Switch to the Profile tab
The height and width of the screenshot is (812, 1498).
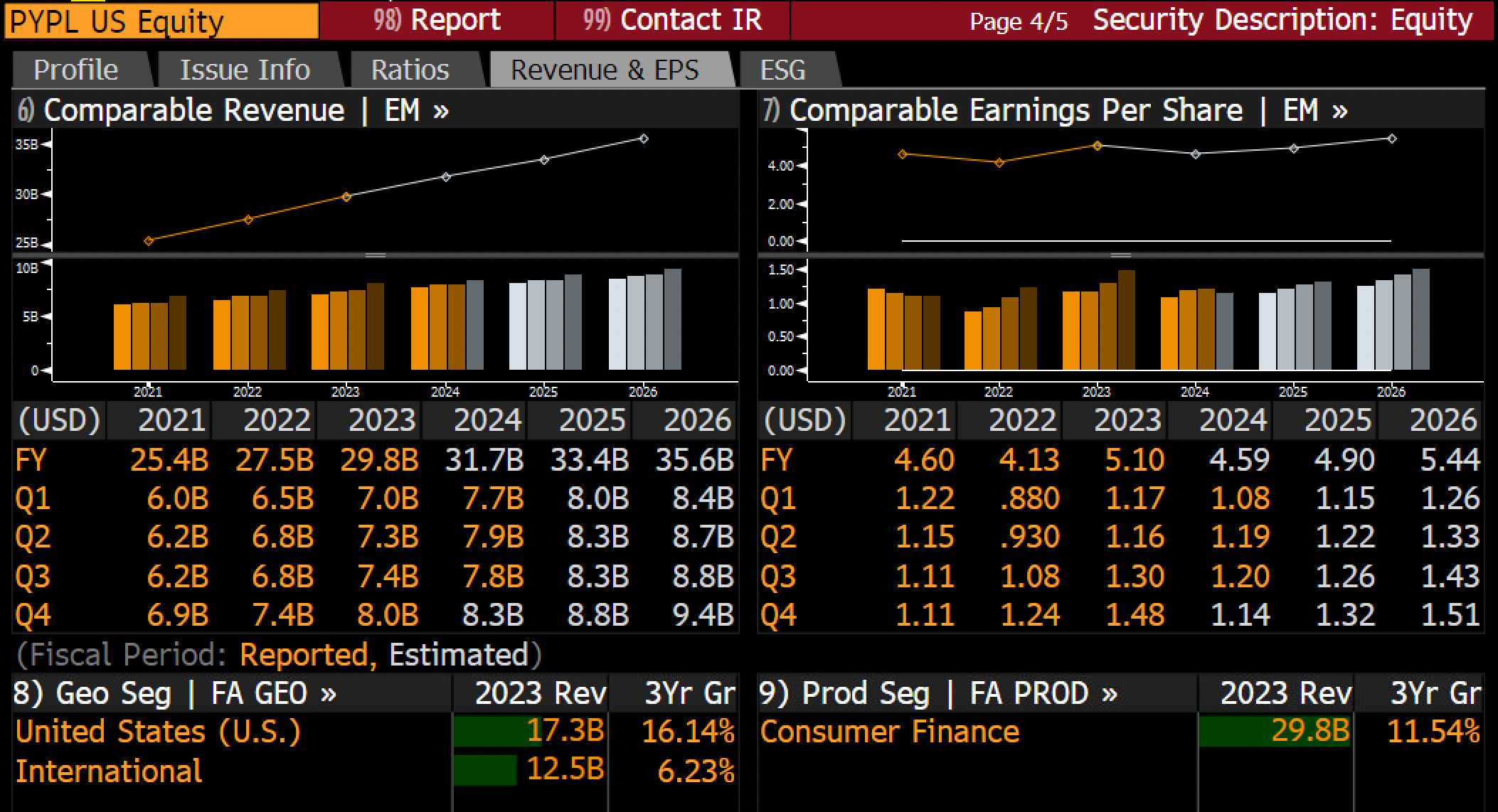pos(76,70)
